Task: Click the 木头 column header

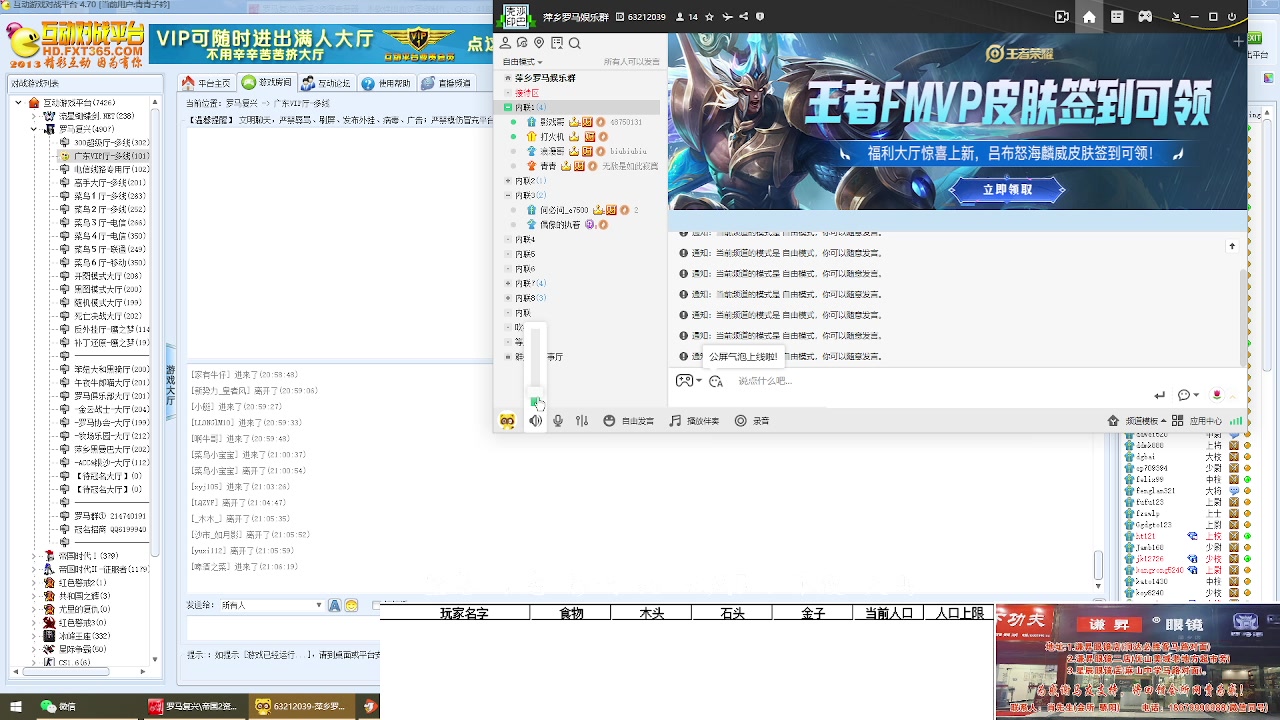Action: [651, 613]
